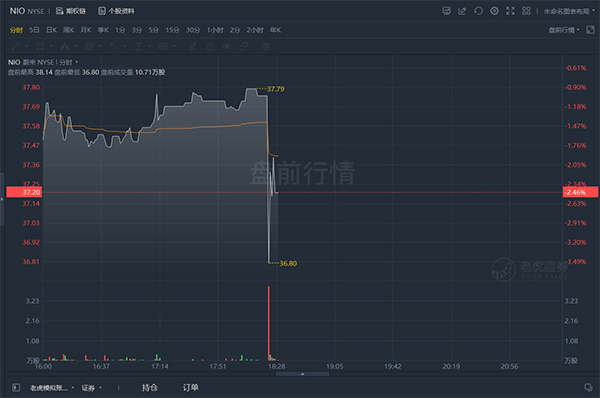Select the 15分 interval tab

coord(172,30)
